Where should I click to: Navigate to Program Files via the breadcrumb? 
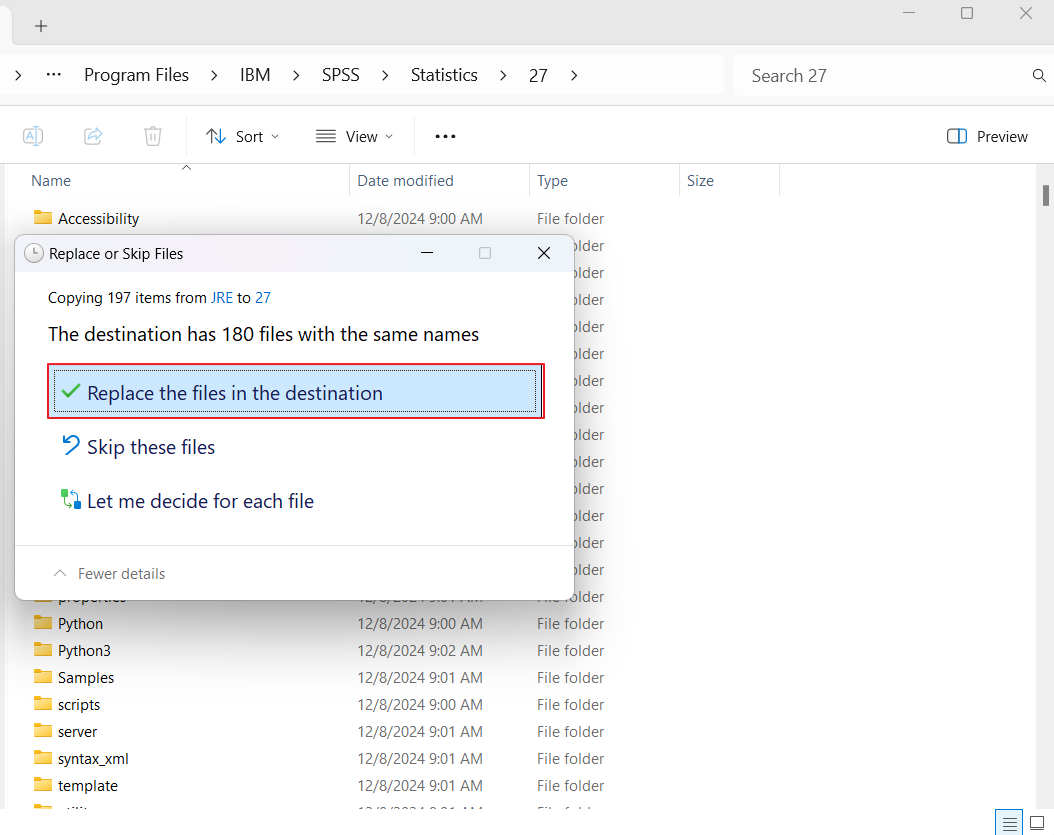pos(137,74)
